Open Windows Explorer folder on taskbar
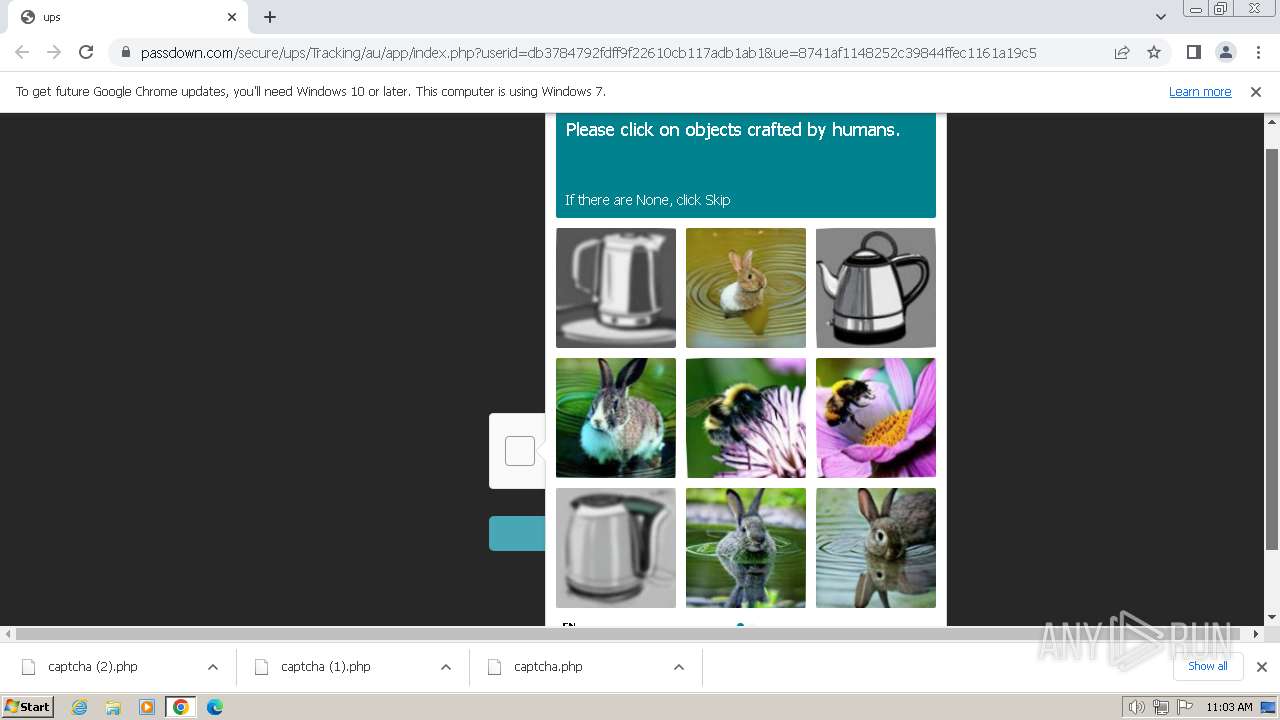 pos(113,707)
